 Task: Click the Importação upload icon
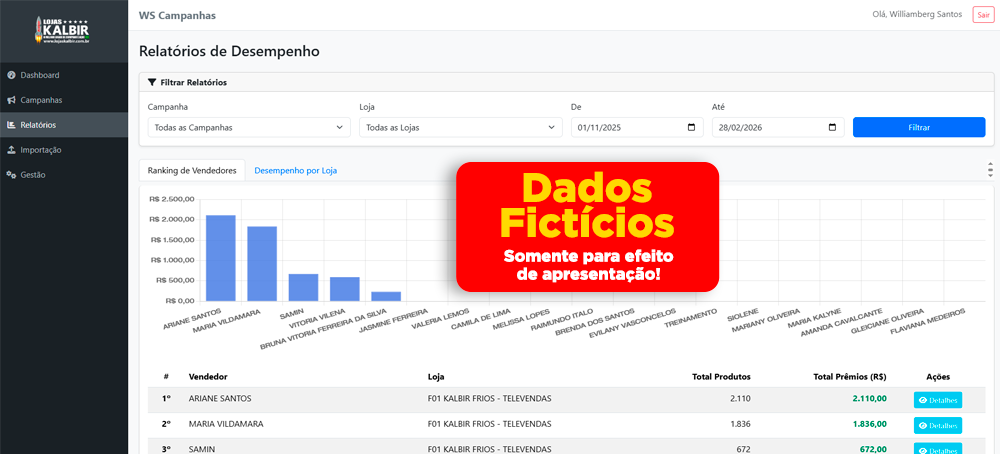[11, 150]
